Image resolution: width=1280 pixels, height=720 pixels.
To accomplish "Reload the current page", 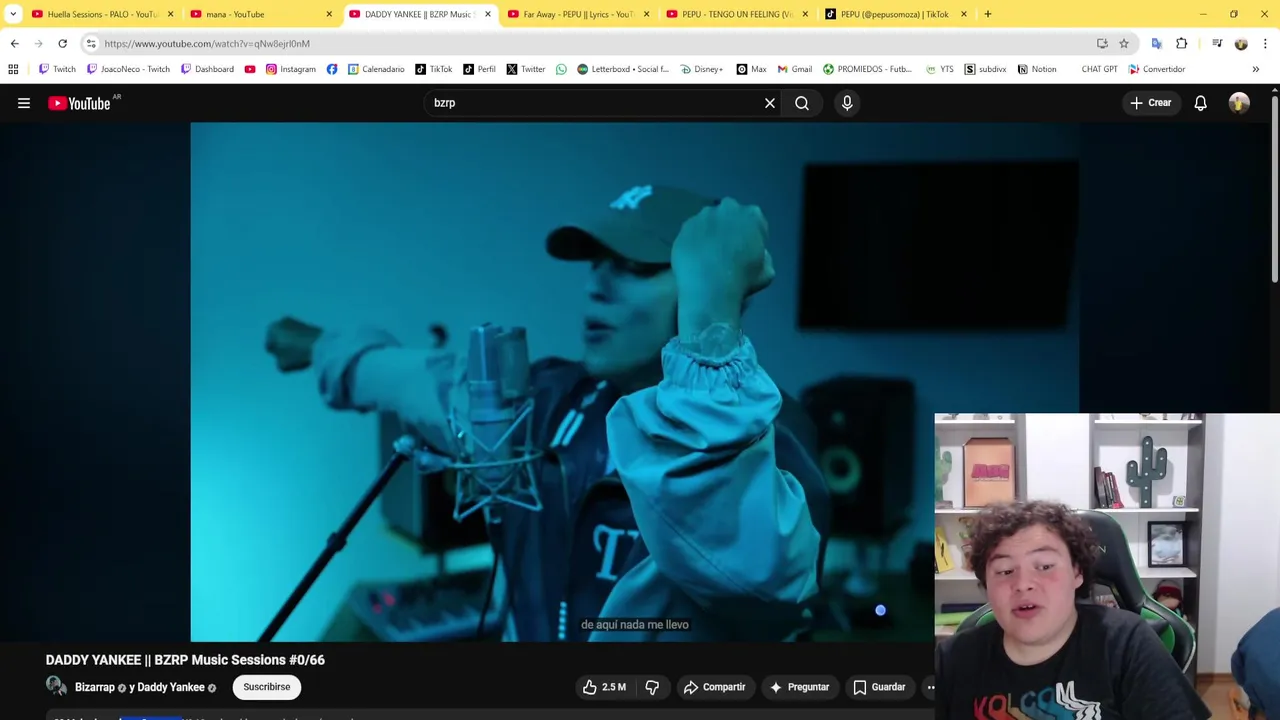I will tap(62, 43).
